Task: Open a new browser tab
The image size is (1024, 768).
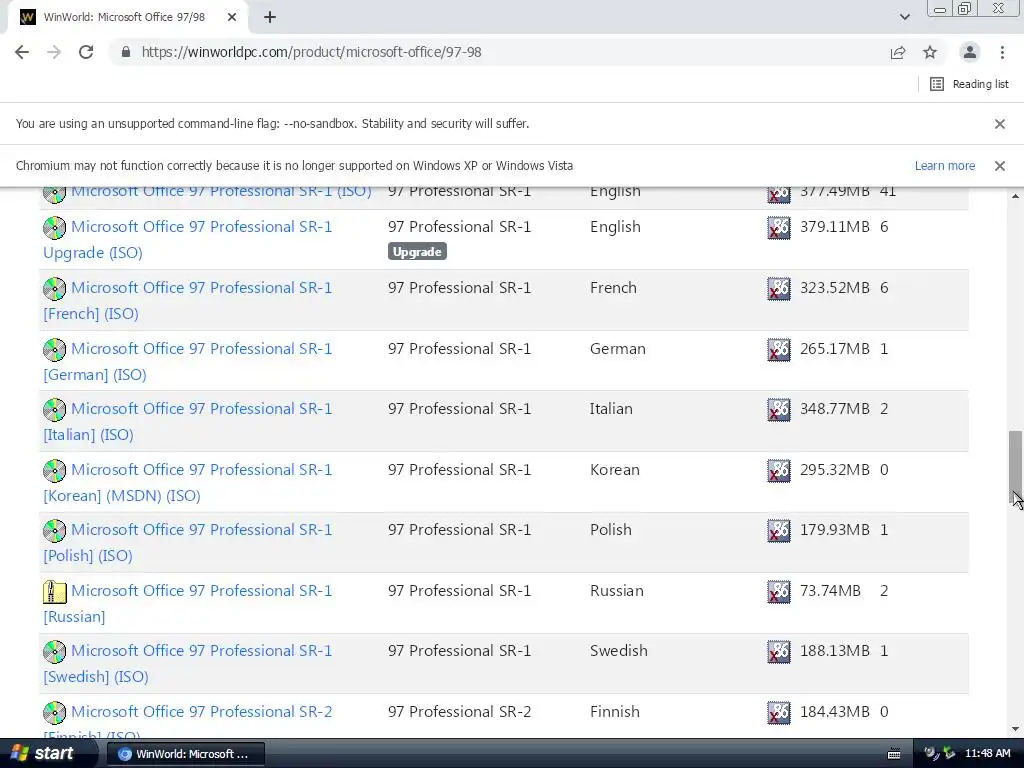Action: click(270, 18)
